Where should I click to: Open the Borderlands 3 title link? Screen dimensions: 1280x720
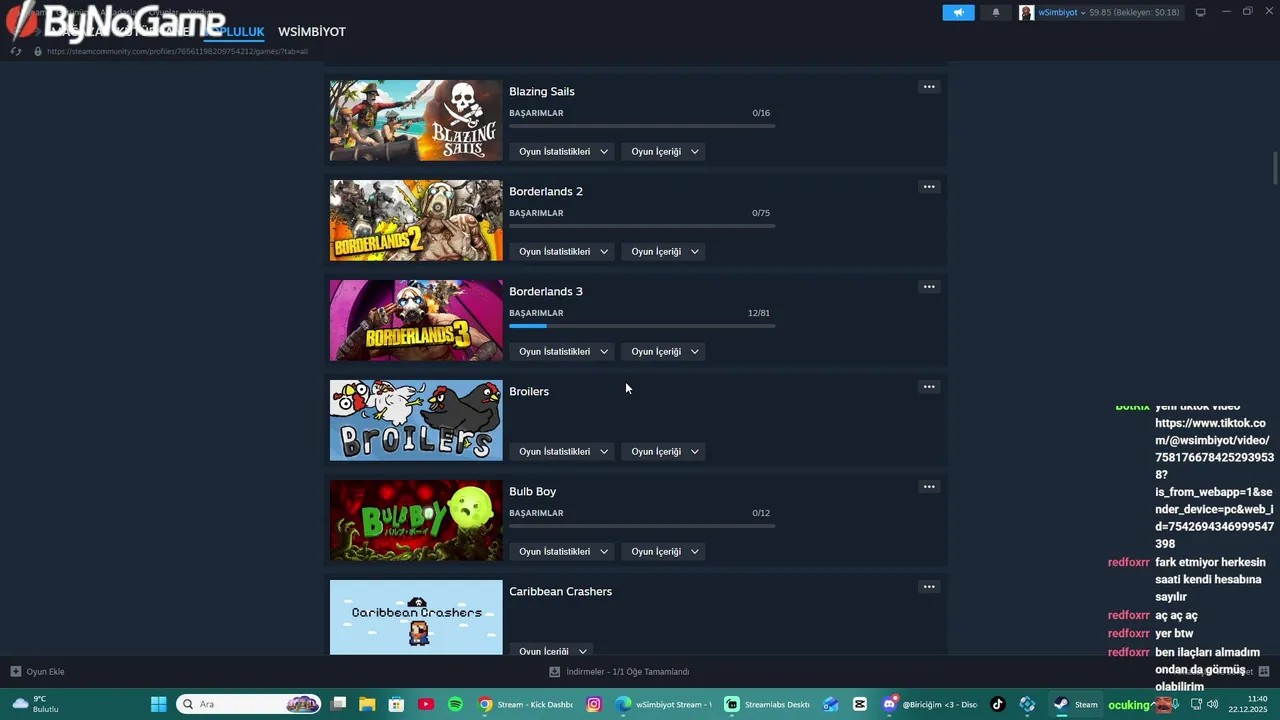coord(546,291)
